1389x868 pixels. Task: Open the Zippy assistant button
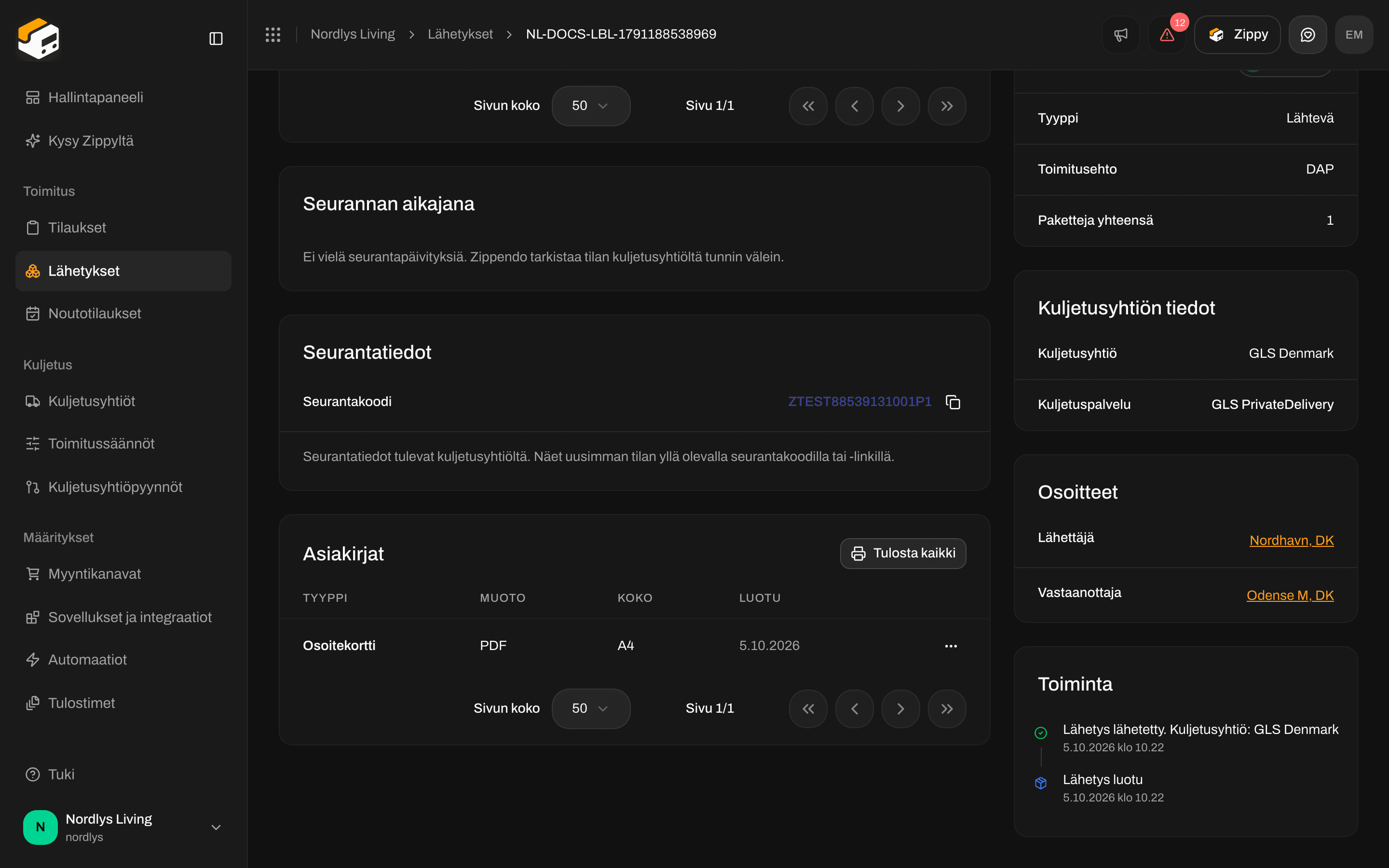click(1237, 34)
